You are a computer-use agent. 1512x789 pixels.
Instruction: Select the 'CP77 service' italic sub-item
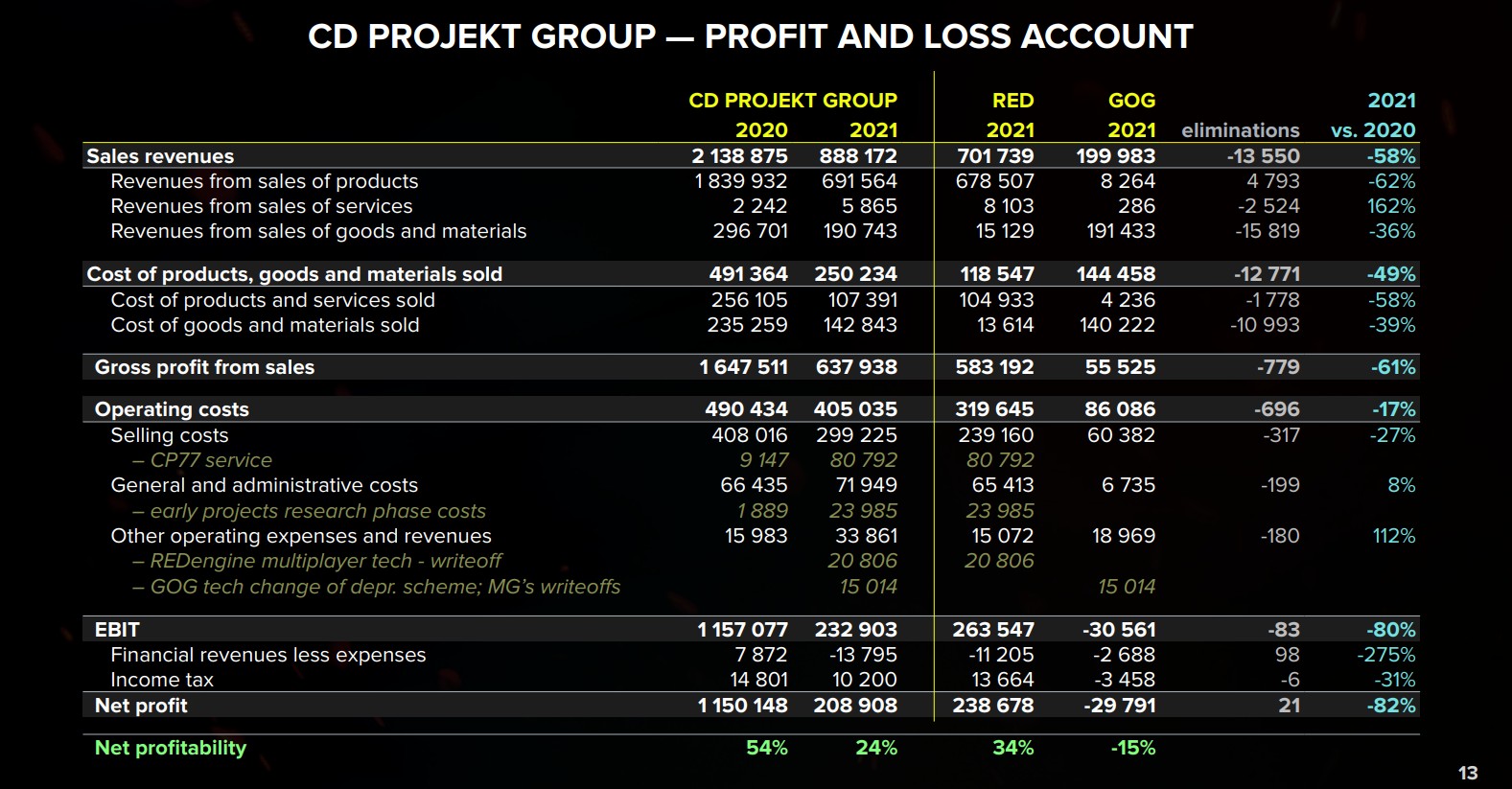click(x=210, y=460)
